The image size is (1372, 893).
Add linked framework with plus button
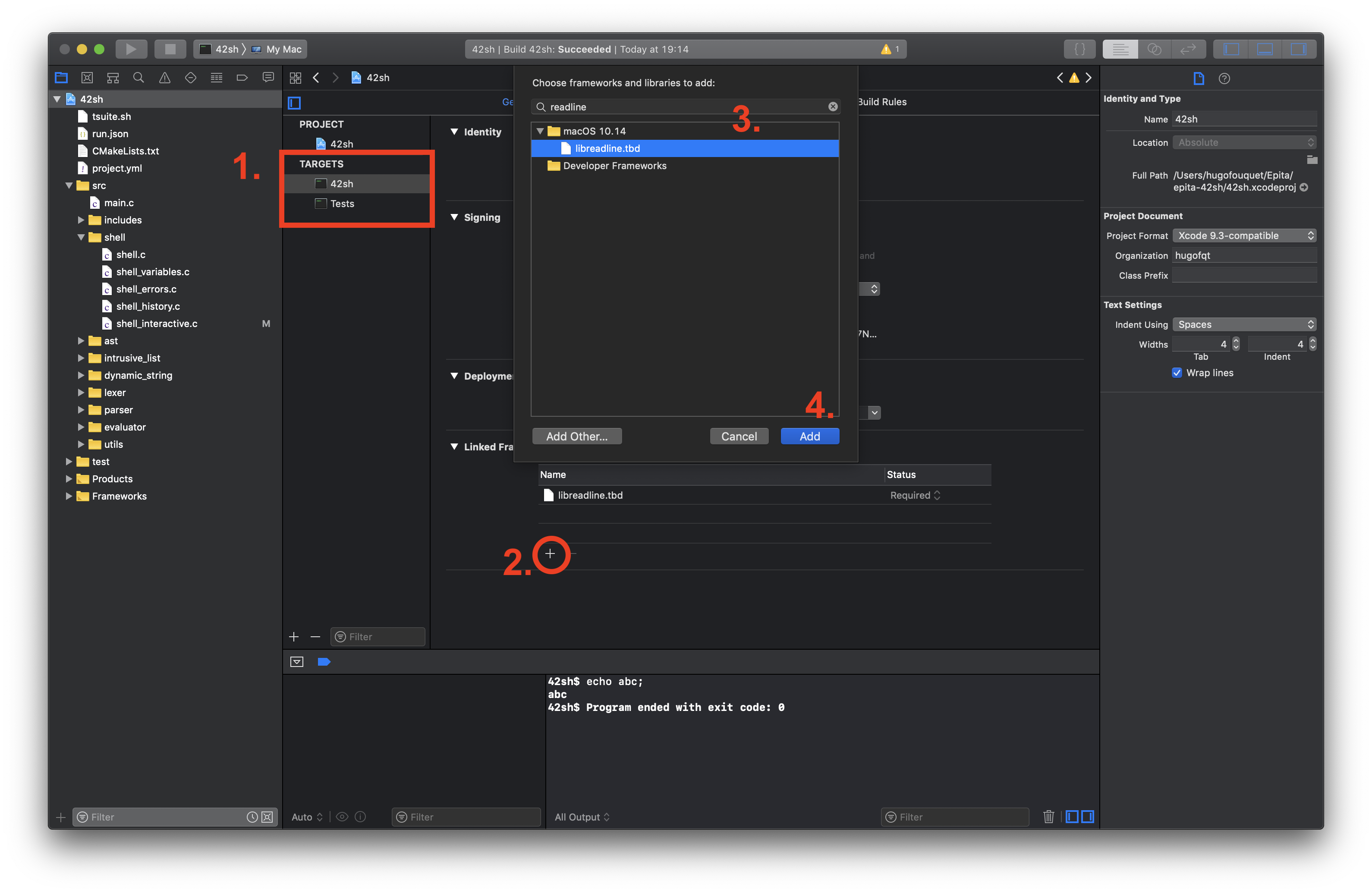550,553
